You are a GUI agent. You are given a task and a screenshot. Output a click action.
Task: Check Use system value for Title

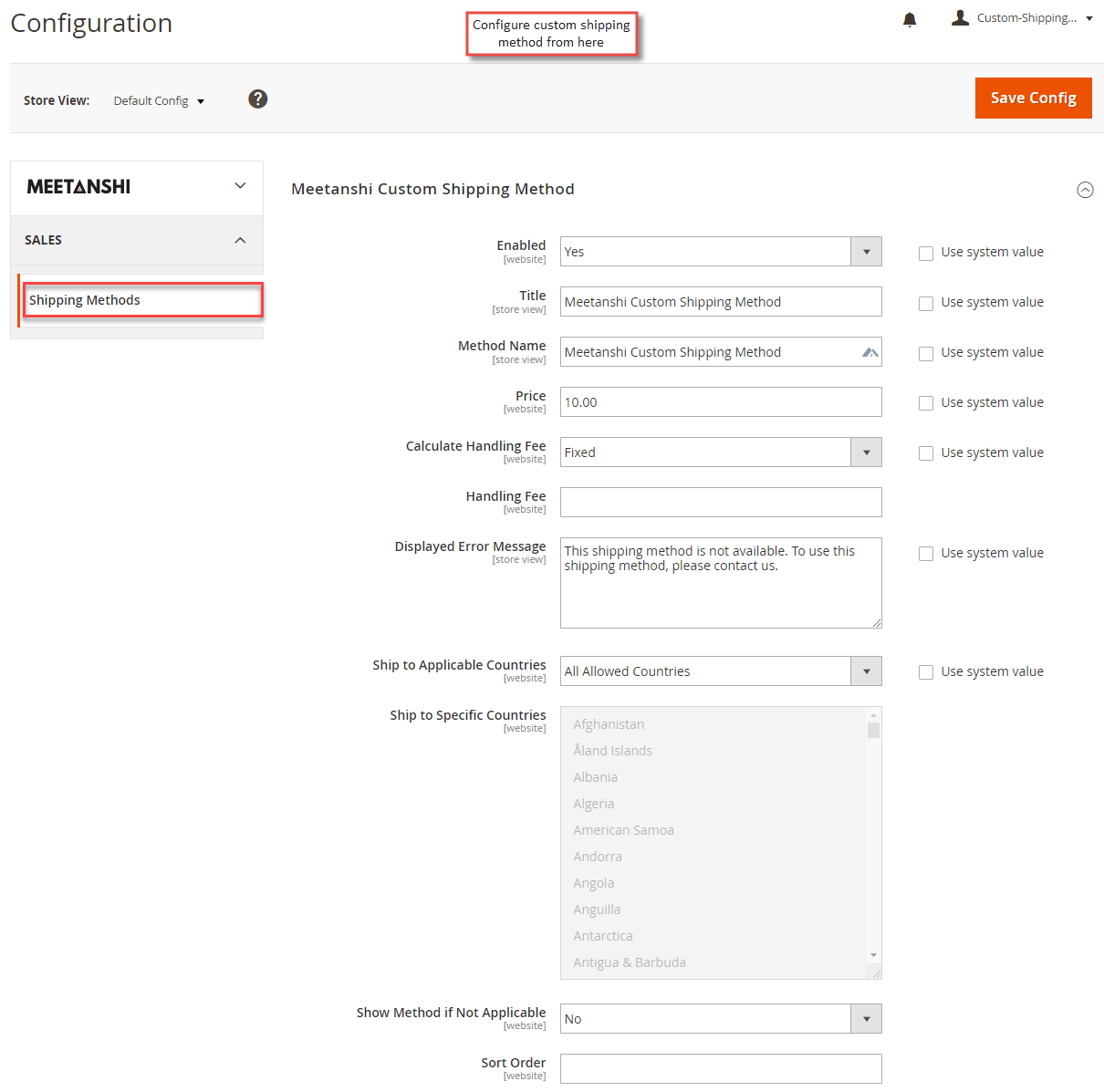point(926,303)
